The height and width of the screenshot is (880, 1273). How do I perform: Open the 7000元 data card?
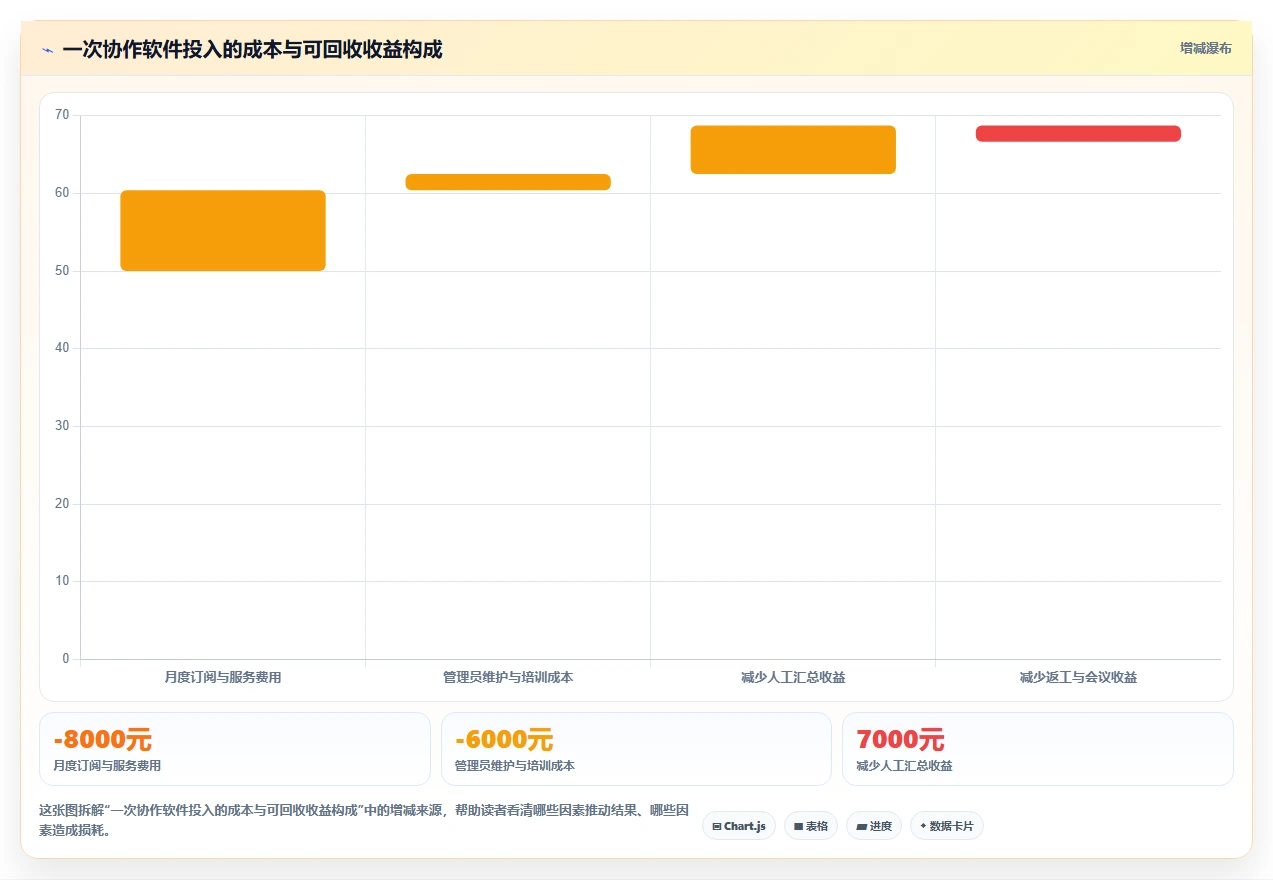click(x=1038, y=749)
